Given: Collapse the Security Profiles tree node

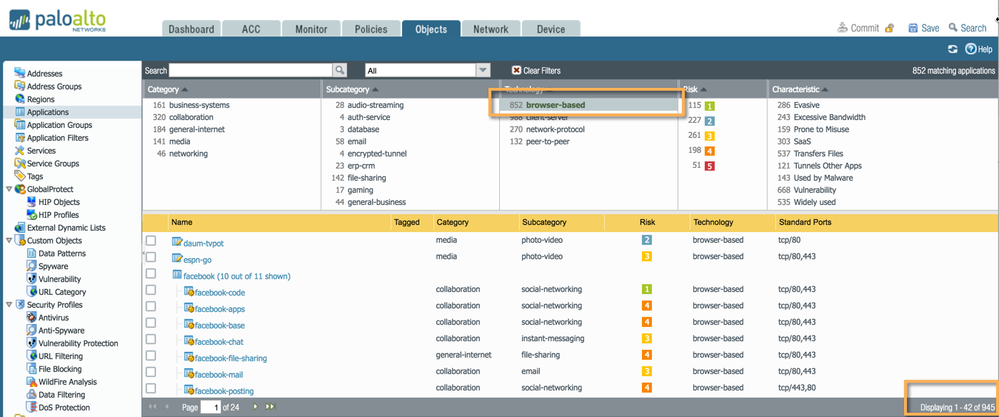Looking at the screenshot, I should [9, 305].
